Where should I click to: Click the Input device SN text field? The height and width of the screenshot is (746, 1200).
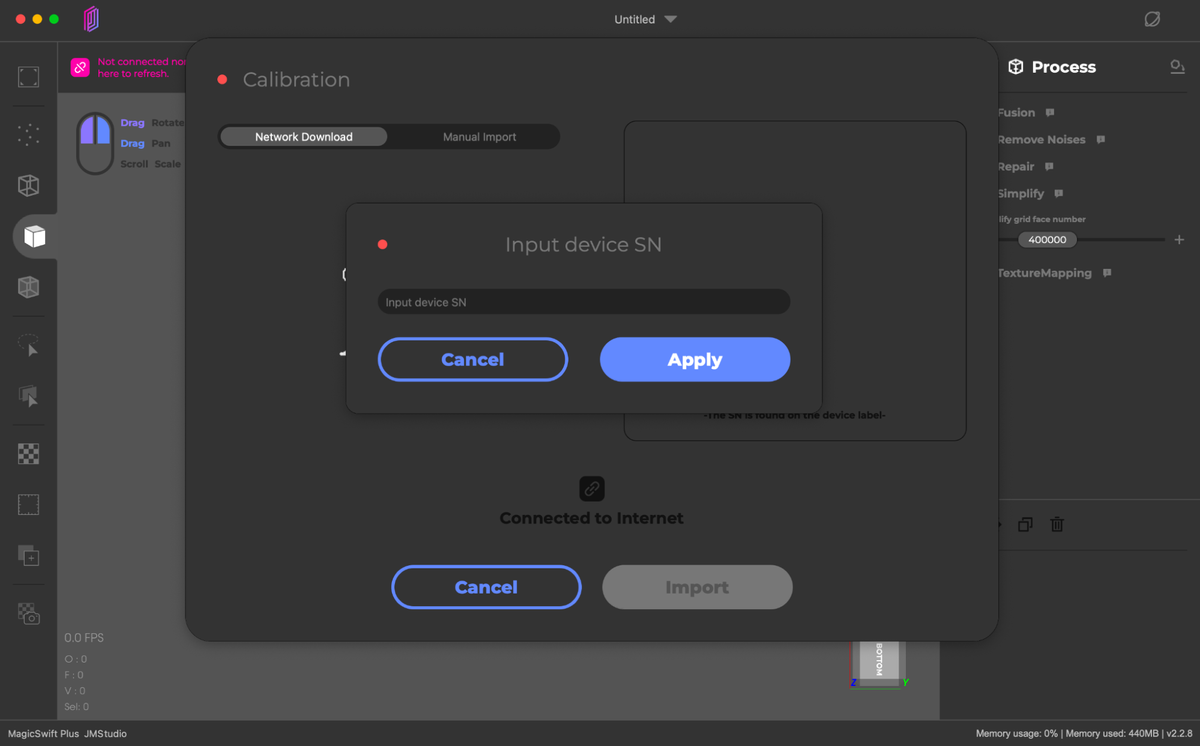[x=583, y=302]
